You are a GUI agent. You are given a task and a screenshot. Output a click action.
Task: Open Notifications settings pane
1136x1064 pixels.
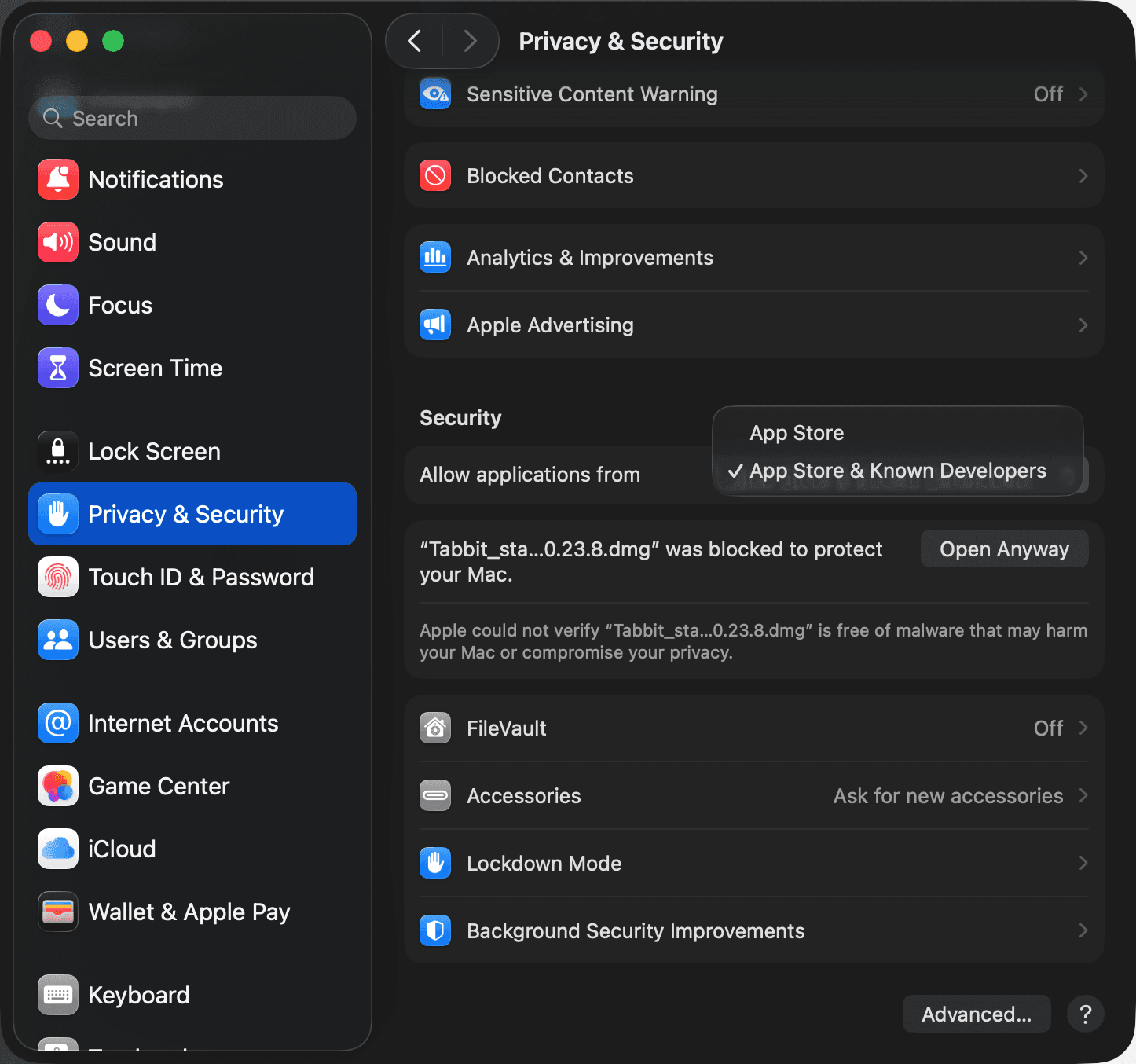192,179
